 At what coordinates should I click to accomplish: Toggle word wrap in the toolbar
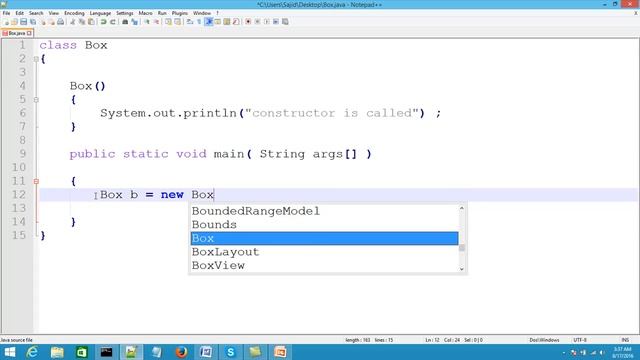[189, 22]
